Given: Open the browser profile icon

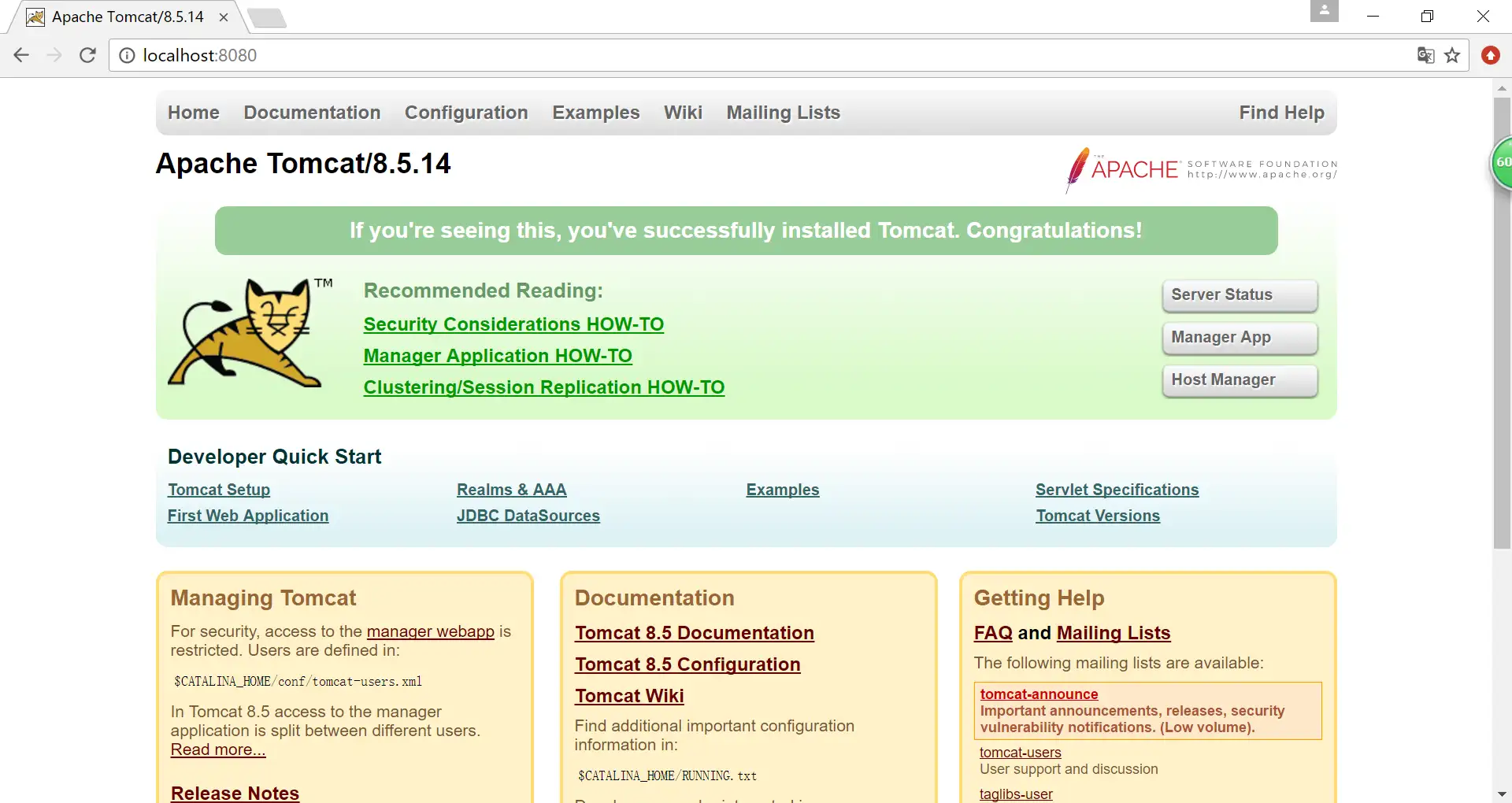Looking at the screenshot, I should [x=1324, y=12].
